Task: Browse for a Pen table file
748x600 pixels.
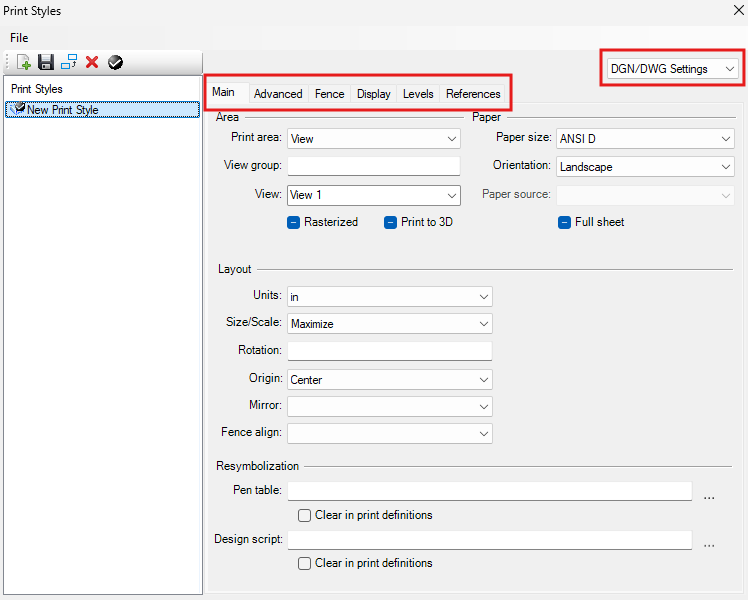Action: pos(709,496)
